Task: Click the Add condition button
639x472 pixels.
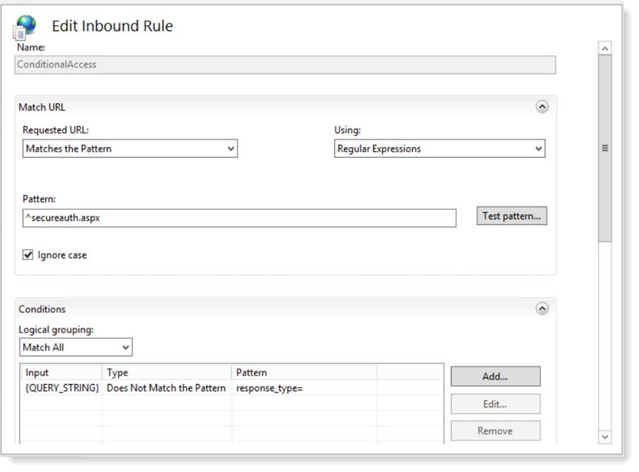Action: point(495,376)
